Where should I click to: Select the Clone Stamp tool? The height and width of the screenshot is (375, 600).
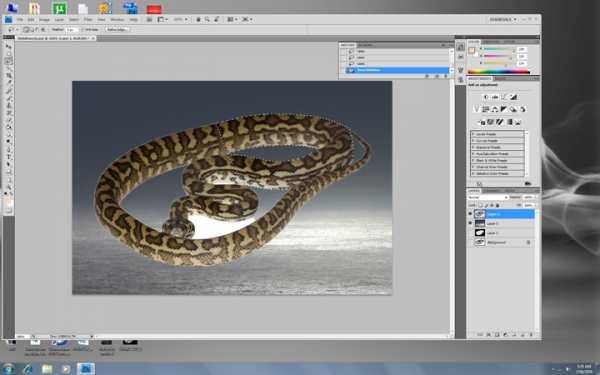9,106
